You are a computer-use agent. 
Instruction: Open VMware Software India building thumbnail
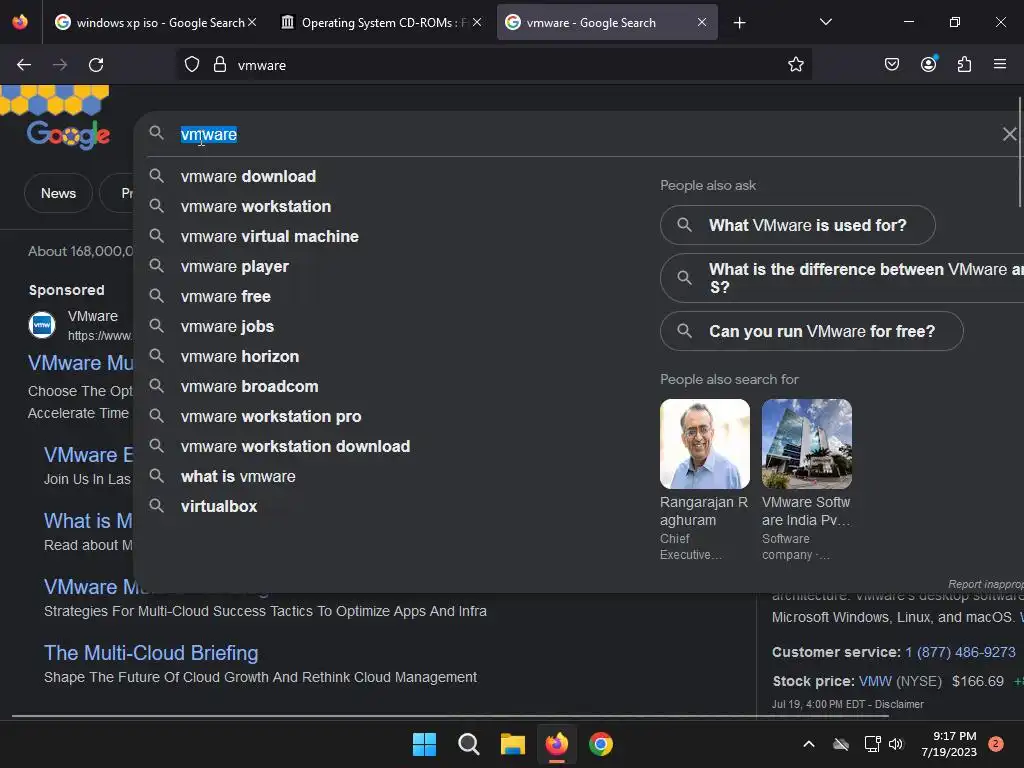[807, 444]
